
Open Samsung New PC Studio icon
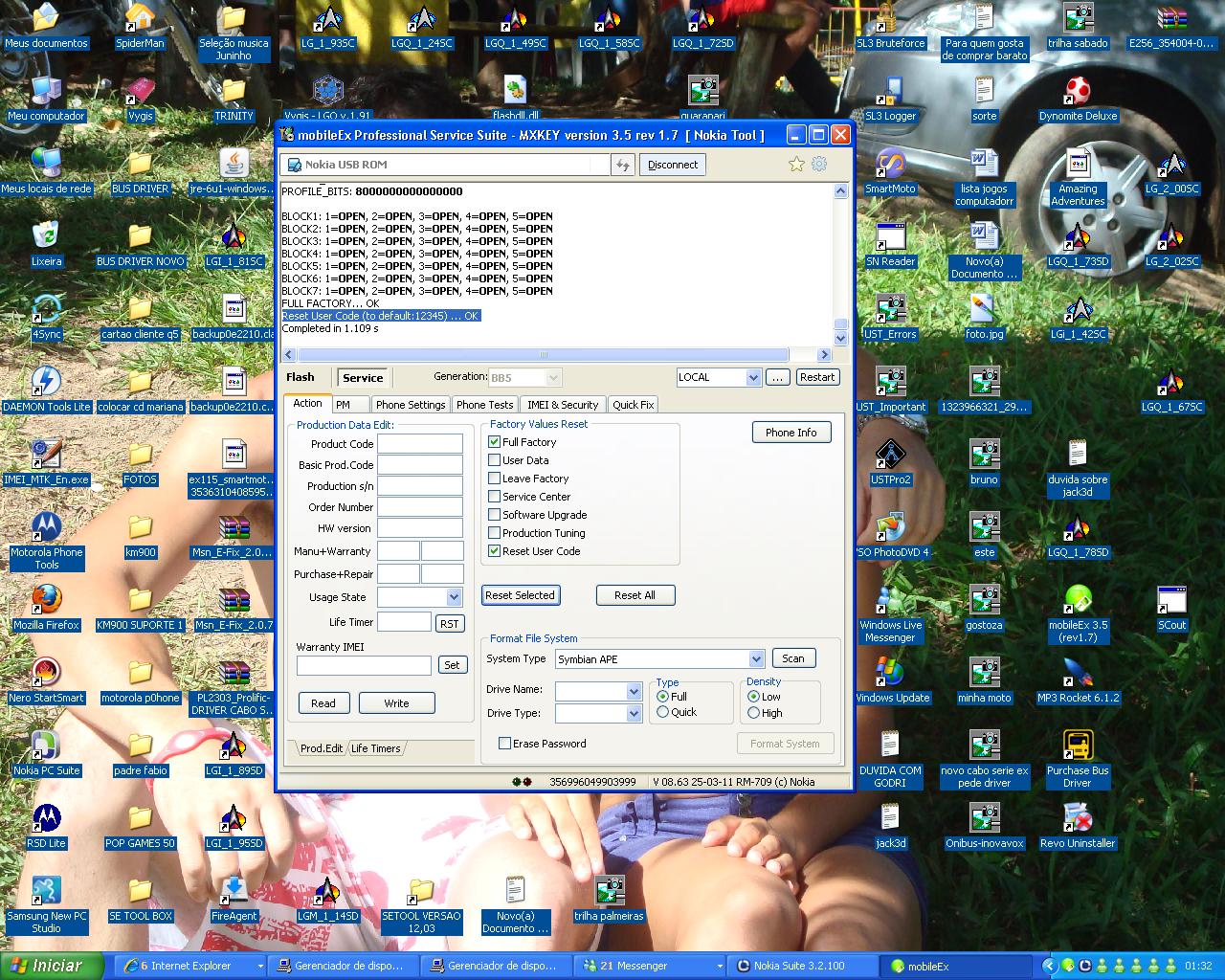pyautogui.click(x=46, y=904)
